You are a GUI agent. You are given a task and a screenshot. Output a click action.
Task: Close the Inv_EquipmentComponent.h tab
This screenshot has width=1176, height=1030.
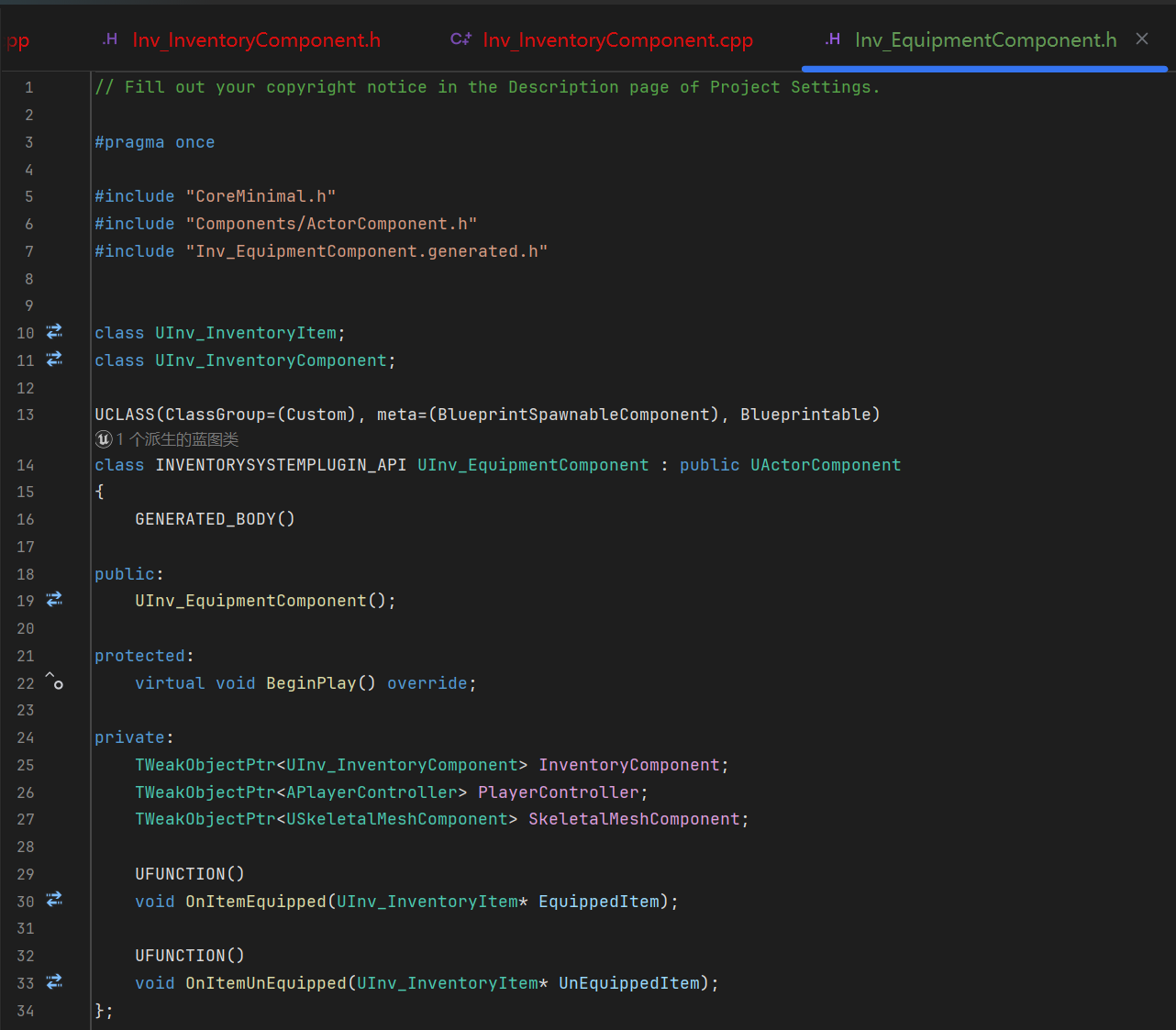tap(1142, 39)
